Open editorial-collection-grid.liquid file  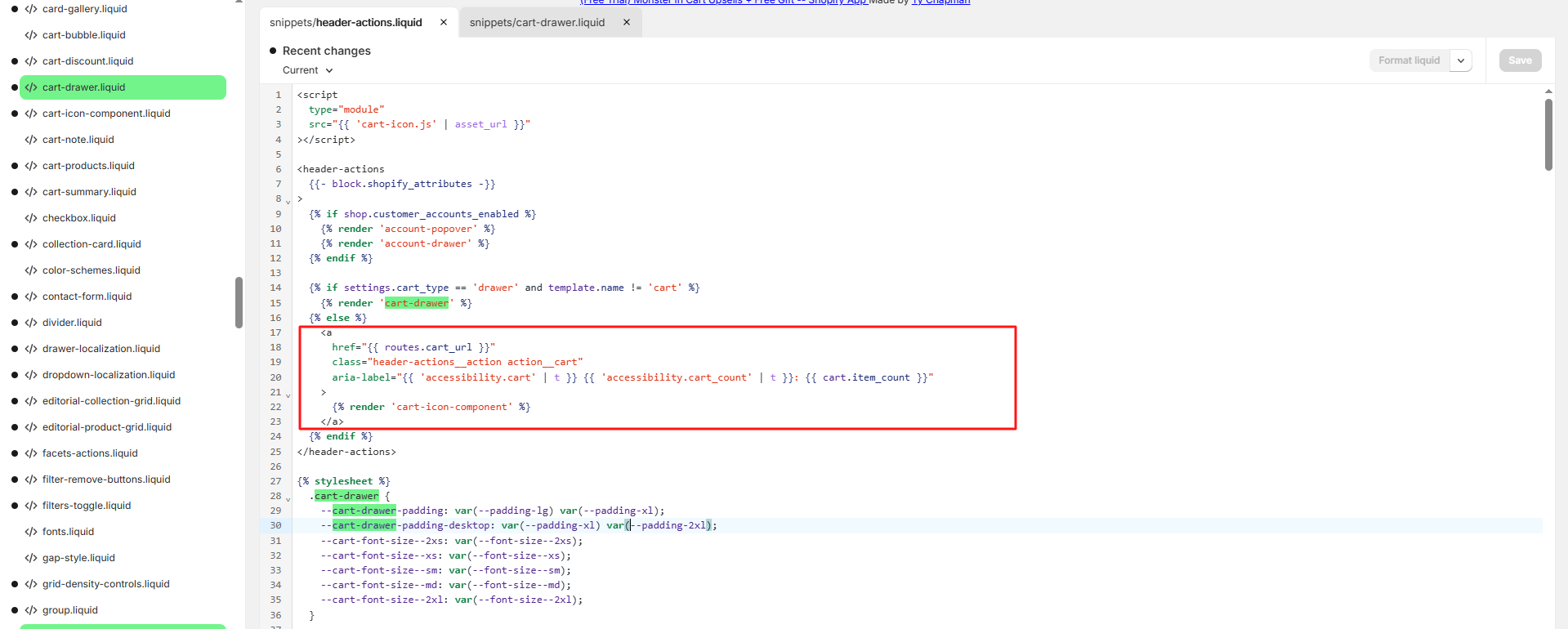coord(111,401)
